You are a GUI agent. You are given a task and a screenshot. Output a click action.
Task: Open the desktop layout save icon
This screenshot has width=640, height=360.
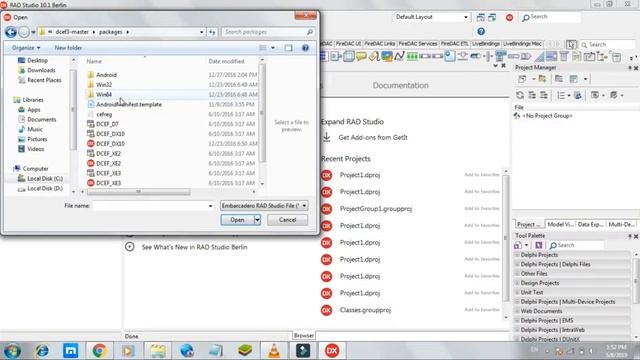(481, 17)
